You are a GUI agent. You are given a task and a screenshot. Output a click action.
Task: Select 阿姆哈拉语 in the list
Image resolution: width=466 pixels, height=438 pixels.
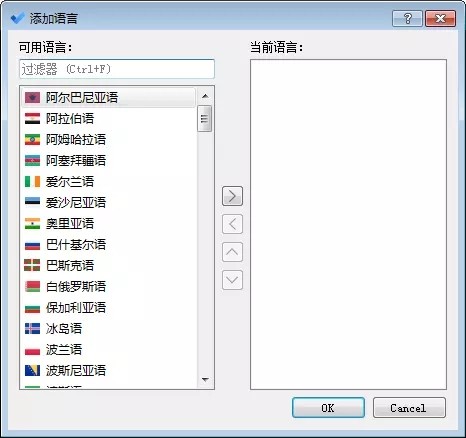108,140
